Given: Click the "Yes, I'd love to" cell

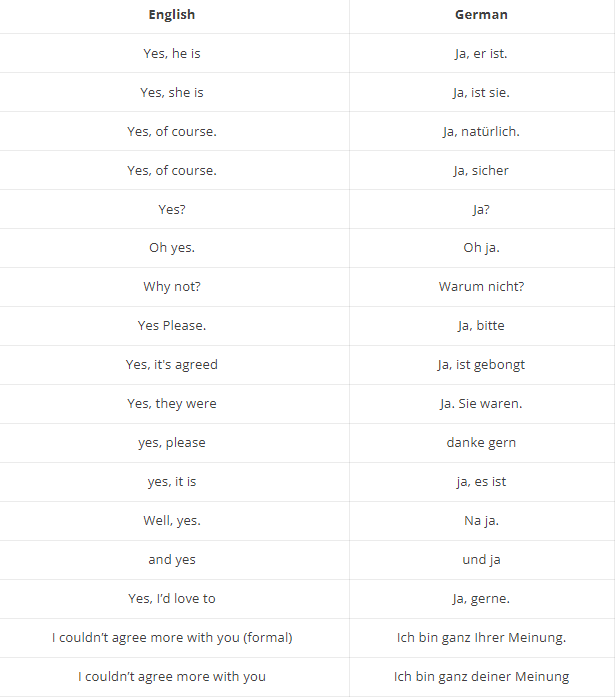Looking at the screenshot, I should (x=172, y=599).
